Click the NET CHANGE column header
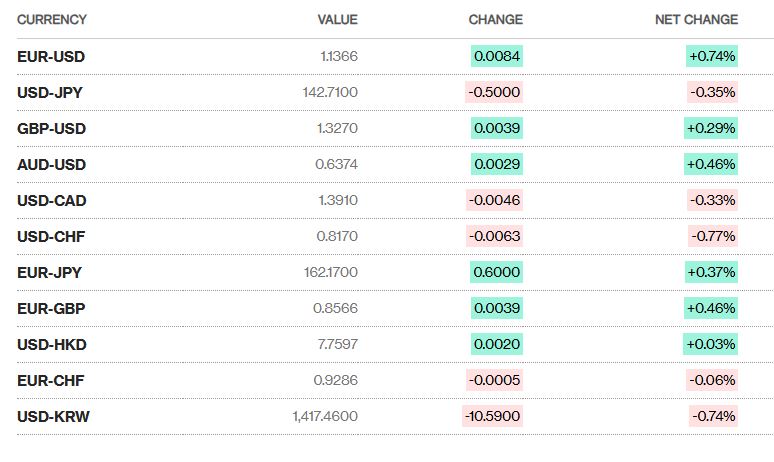Screen dimensions: 774x462 click(697, 19)
